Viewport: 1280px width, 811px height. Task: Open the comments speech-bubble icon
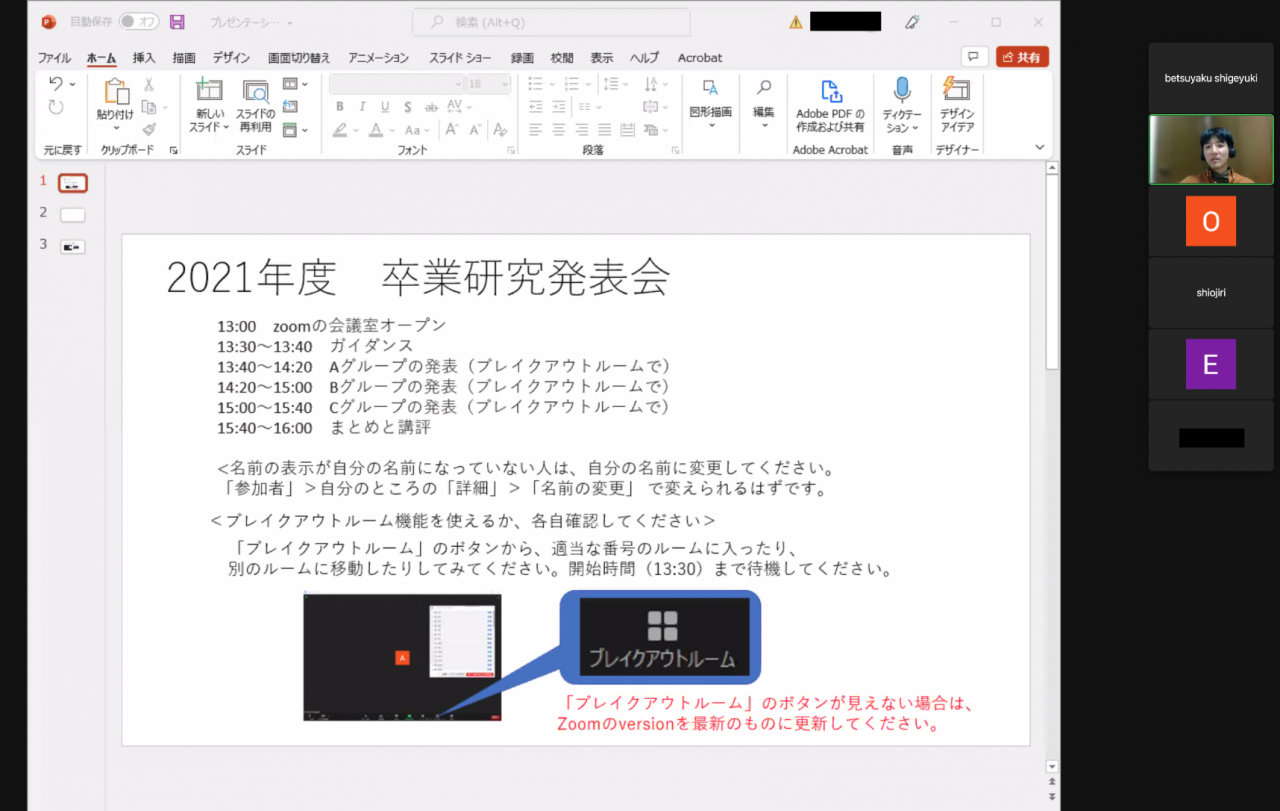[x=974, y=57]
